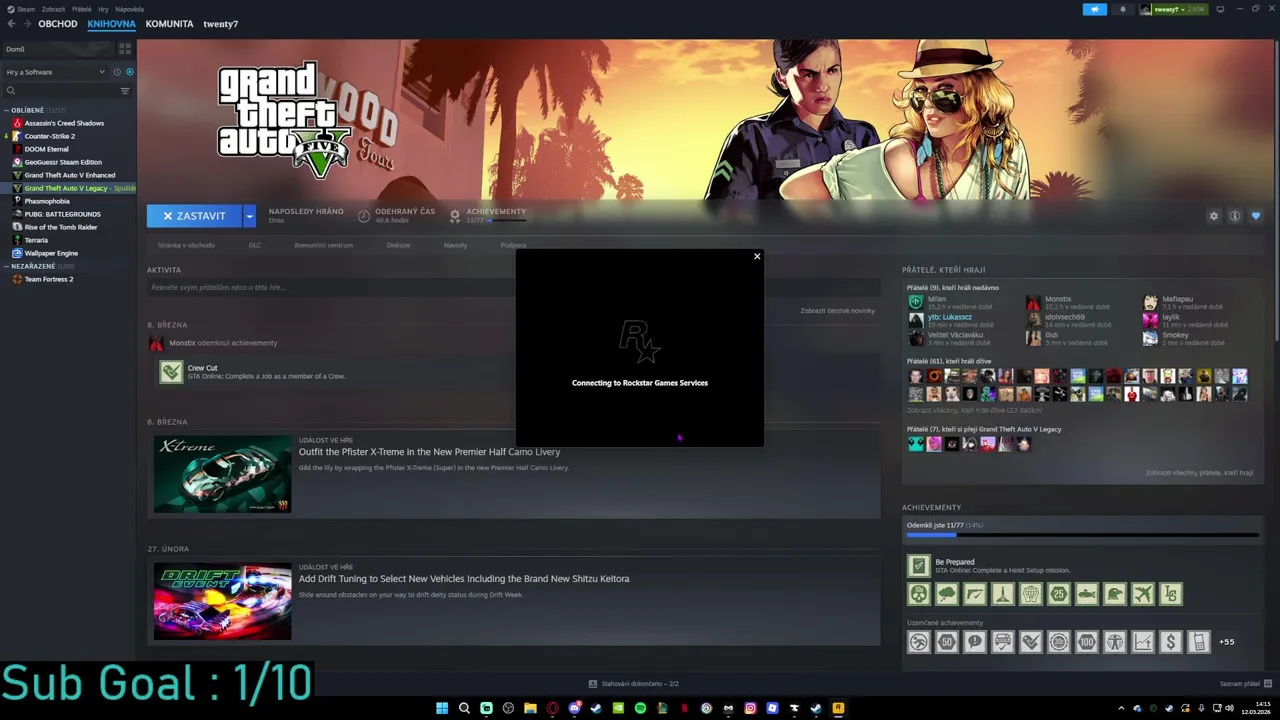
Task: Click the locked 100 achievement icon
Action: point(1087,642)
